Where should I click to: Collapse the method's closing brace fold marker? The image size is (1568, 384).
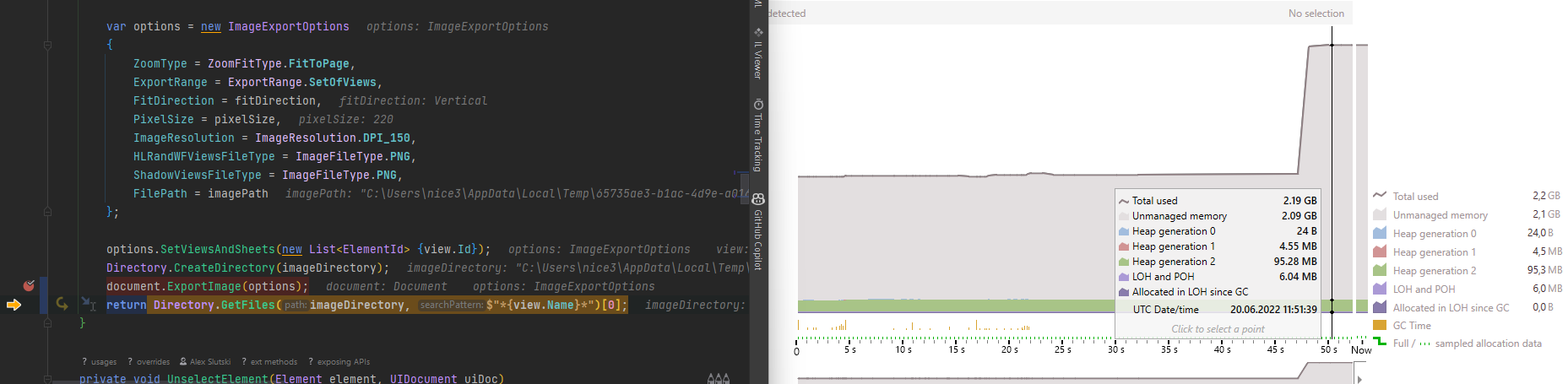47,323
